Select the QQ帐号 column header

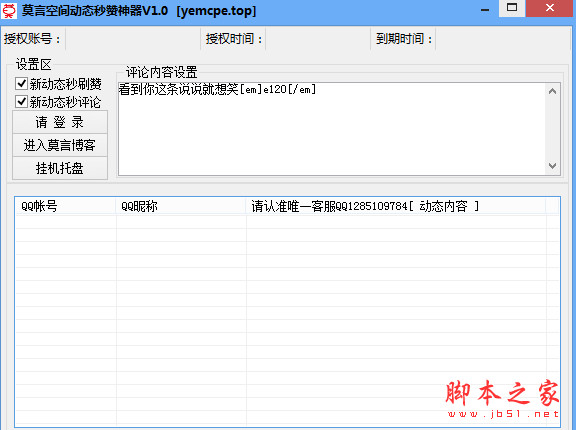tap(66, 206)
